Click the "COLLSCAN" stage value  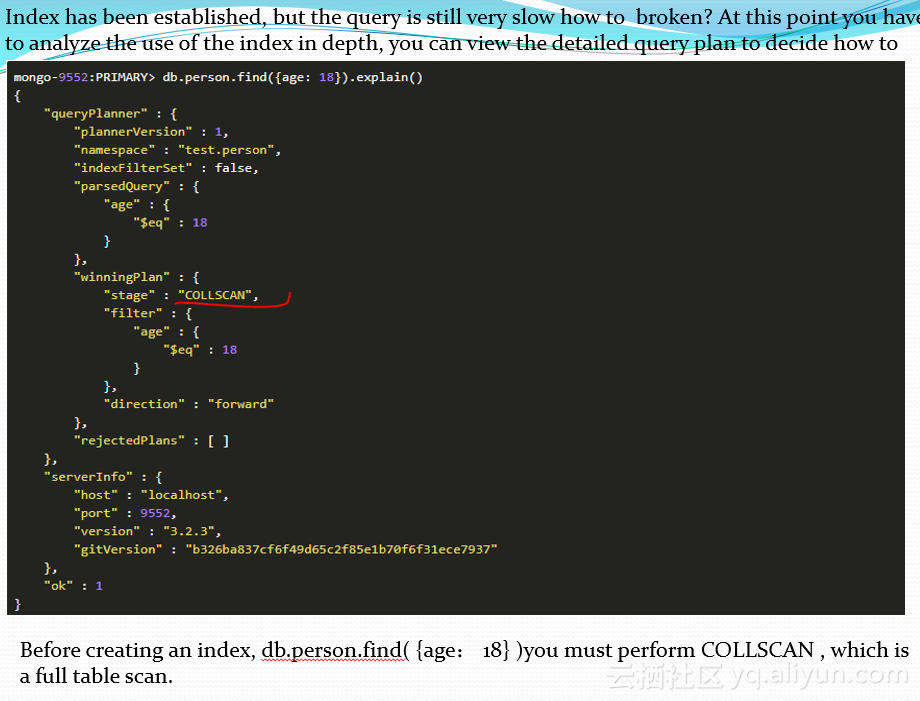point(215,295)
